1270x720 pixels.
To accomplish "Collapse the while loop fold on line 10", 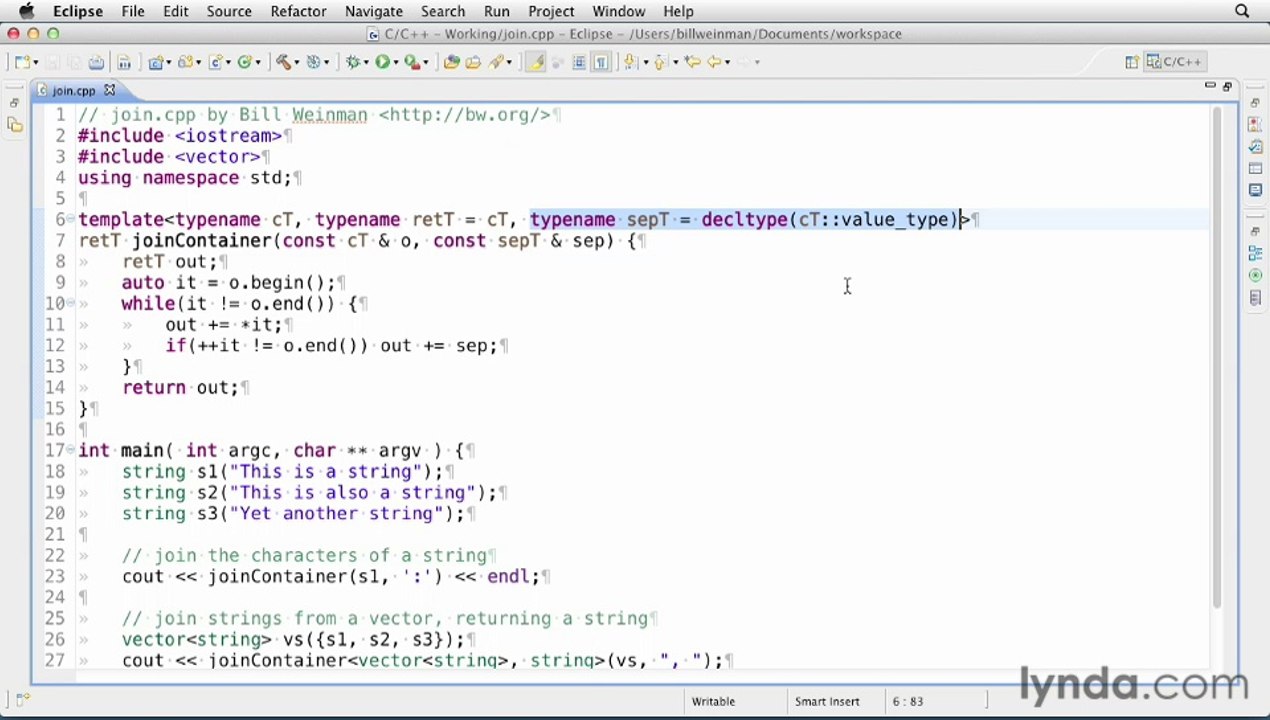I will 70,303.
